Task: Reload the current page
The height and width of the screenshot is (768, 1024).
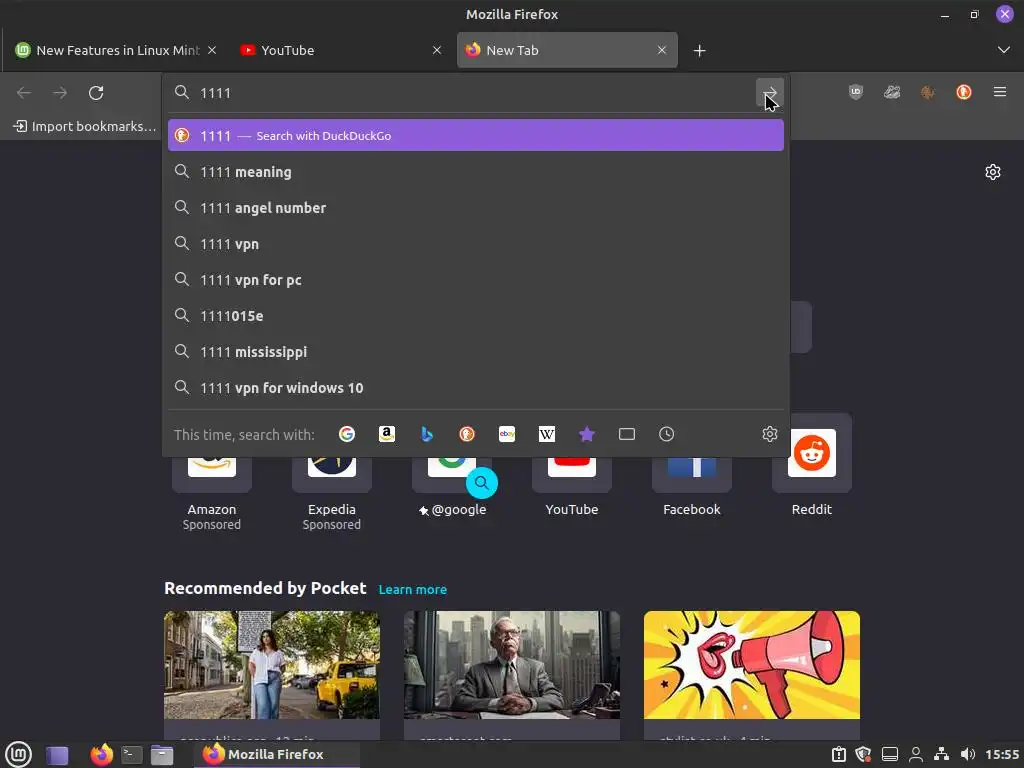Action: (96, 93)
